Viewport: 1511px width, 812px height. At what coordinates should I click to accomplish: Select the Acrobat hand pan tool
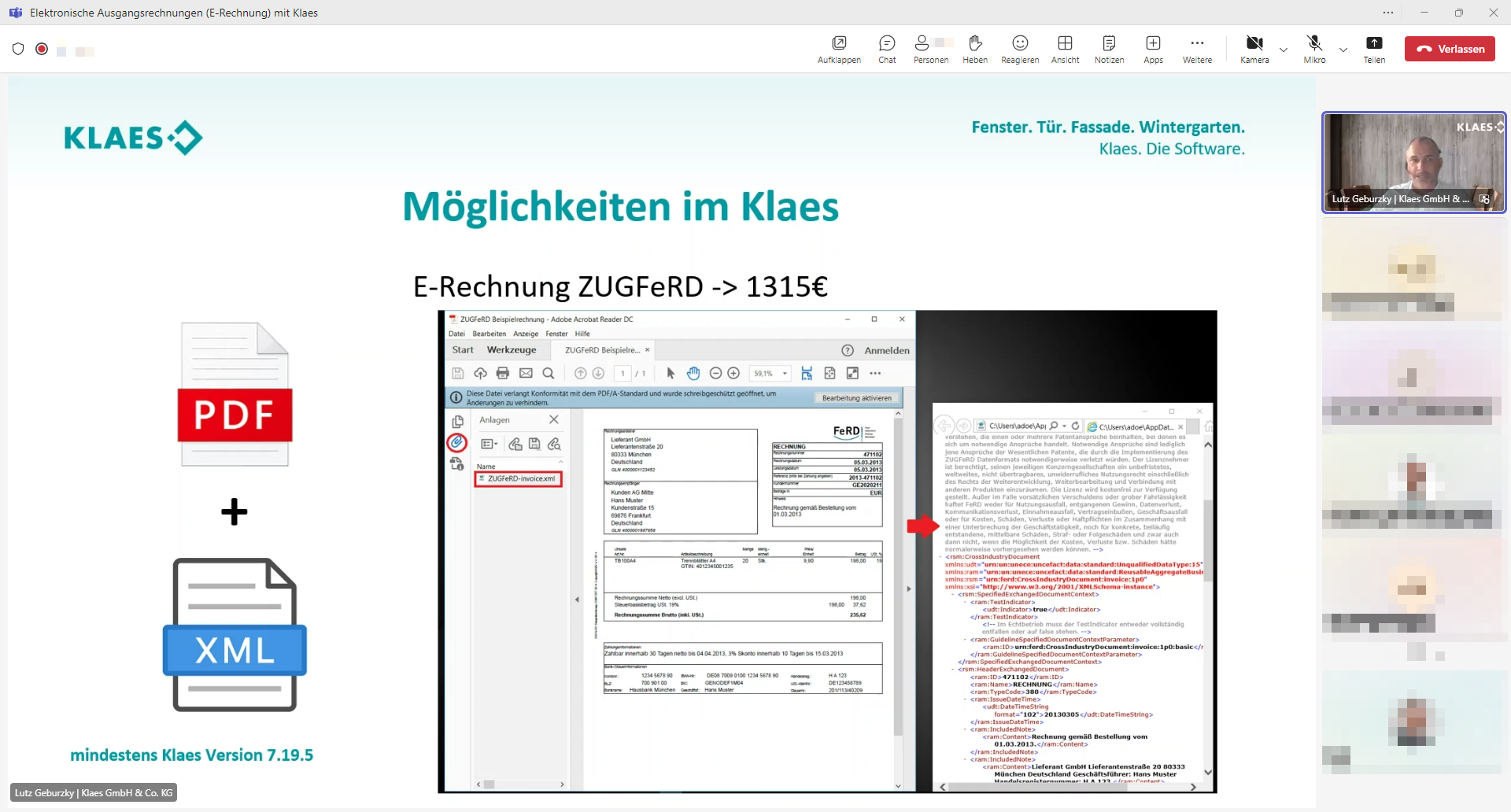(x=693, y=373)
